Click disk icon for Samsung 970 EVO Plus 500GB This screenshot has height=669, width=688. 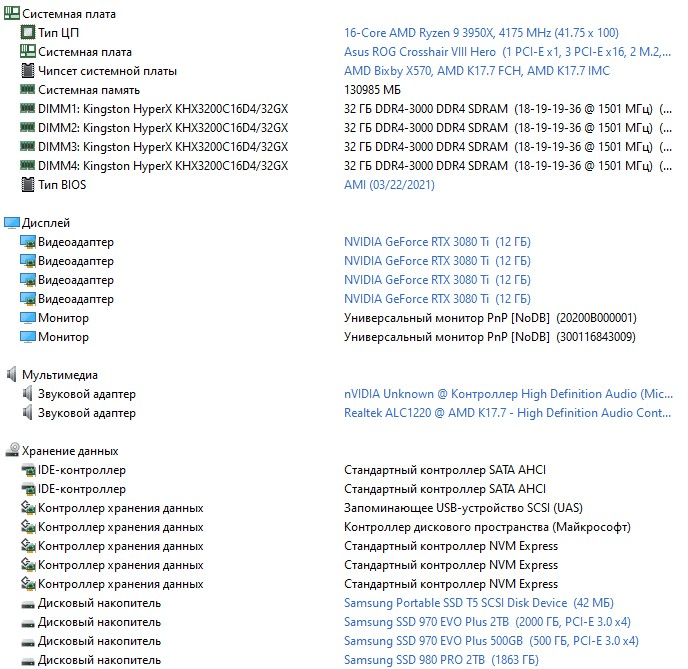[28, 643]
